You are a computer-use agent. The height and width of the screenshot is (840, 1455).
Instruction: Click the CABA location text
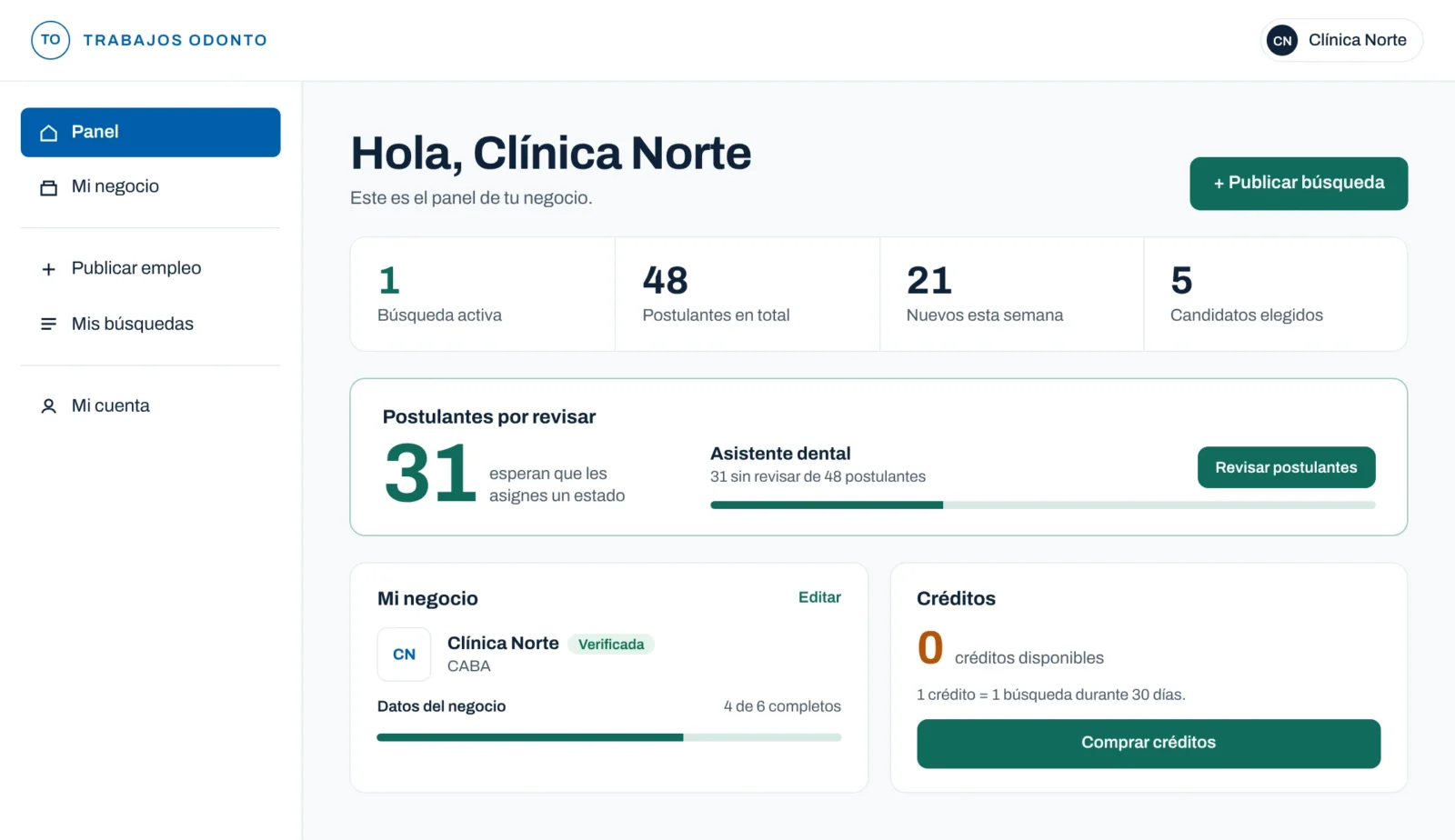468,666
